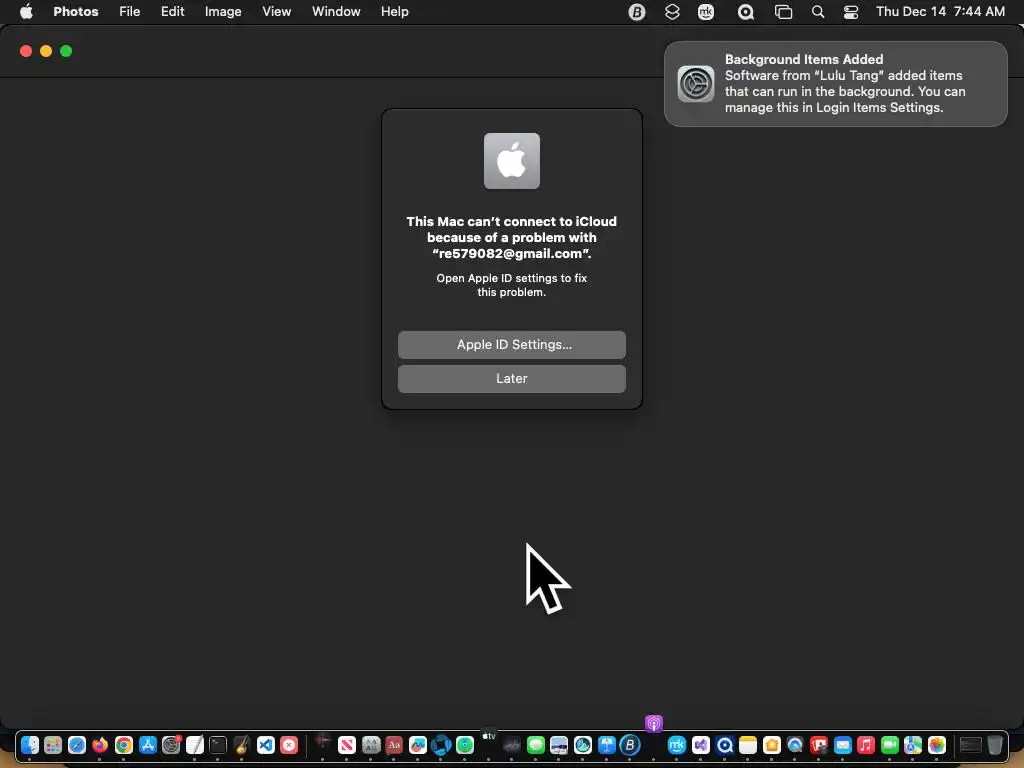The height and width of the screenshot is (768, 1024).
Task: Open the Music app from the Dock
Action: (866, 745)
